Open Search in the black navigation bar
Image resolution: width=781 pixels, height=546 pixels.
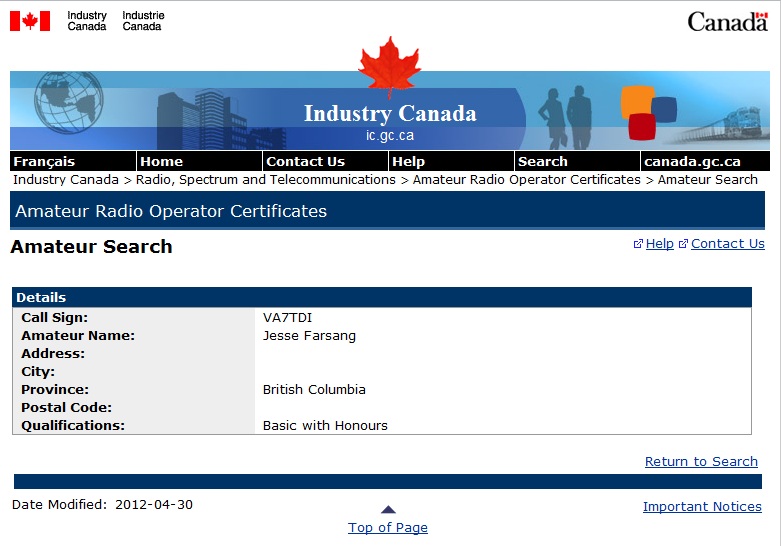point(577,161)
